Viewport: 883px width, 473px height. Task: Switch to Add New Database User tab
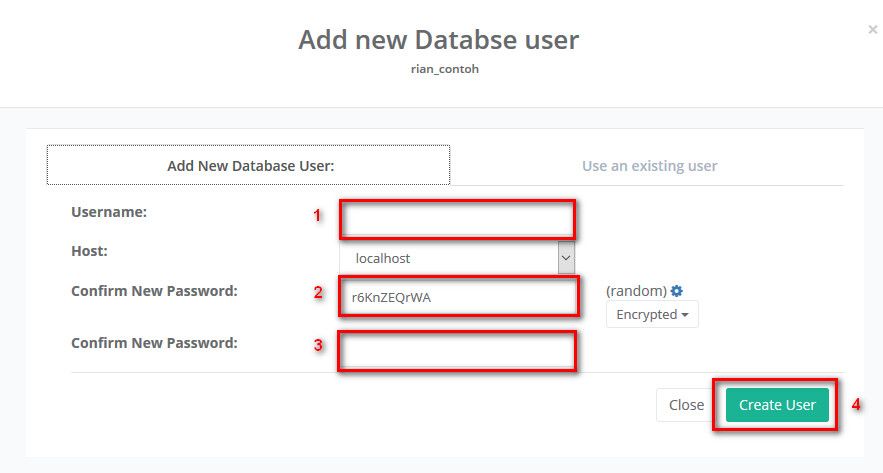click(x=248, y=166)
